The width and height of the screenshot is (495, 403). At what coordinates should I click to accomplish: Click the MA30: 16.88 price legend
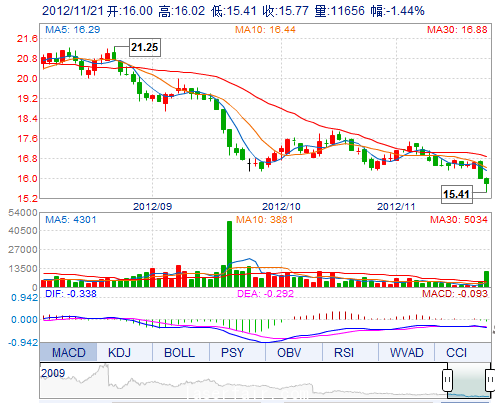[x=457, y=30]
